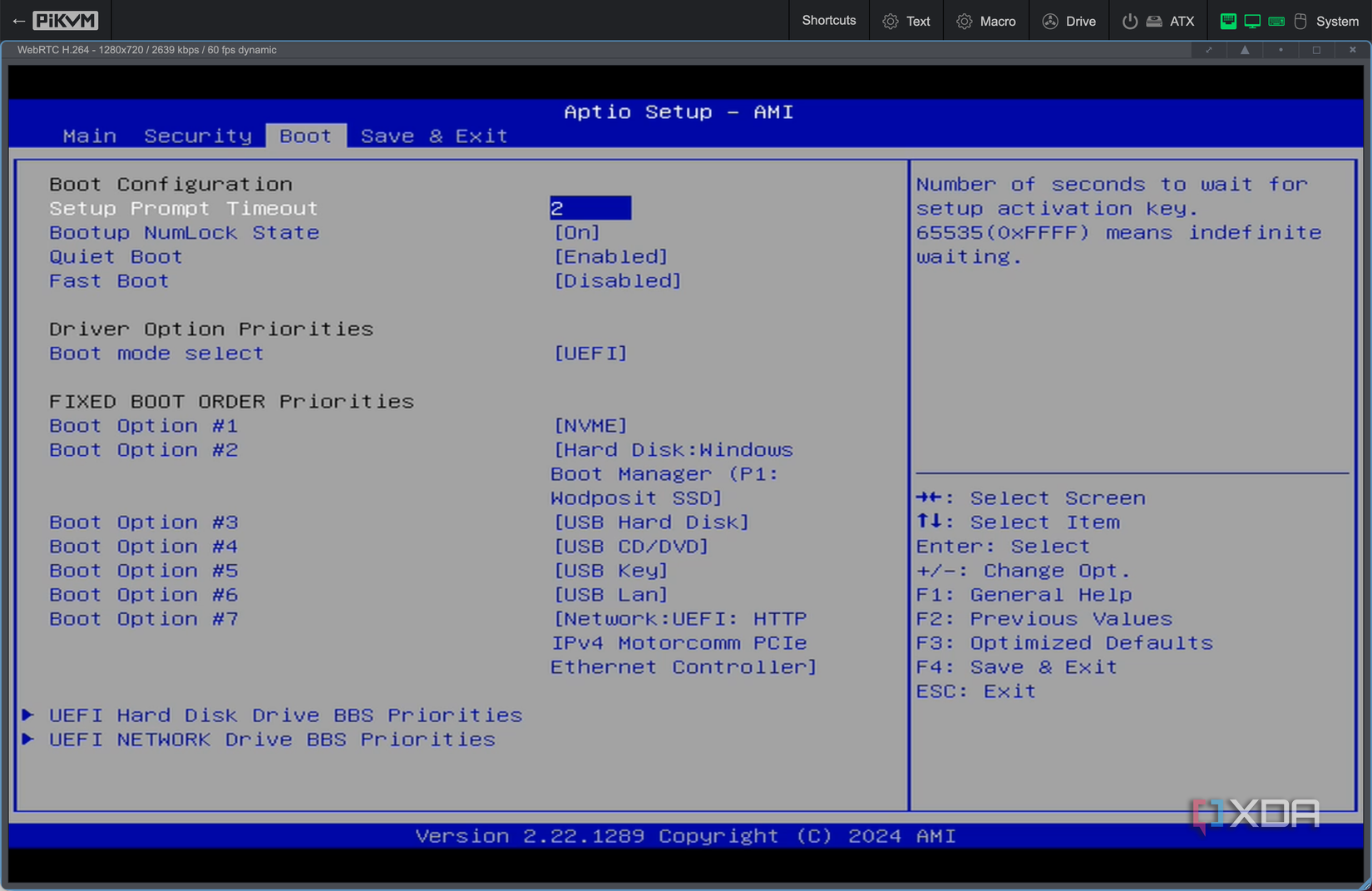Click the mouse status icon near System
This screenshot has width=1372, height=891.
click(x=1299, y=21)
